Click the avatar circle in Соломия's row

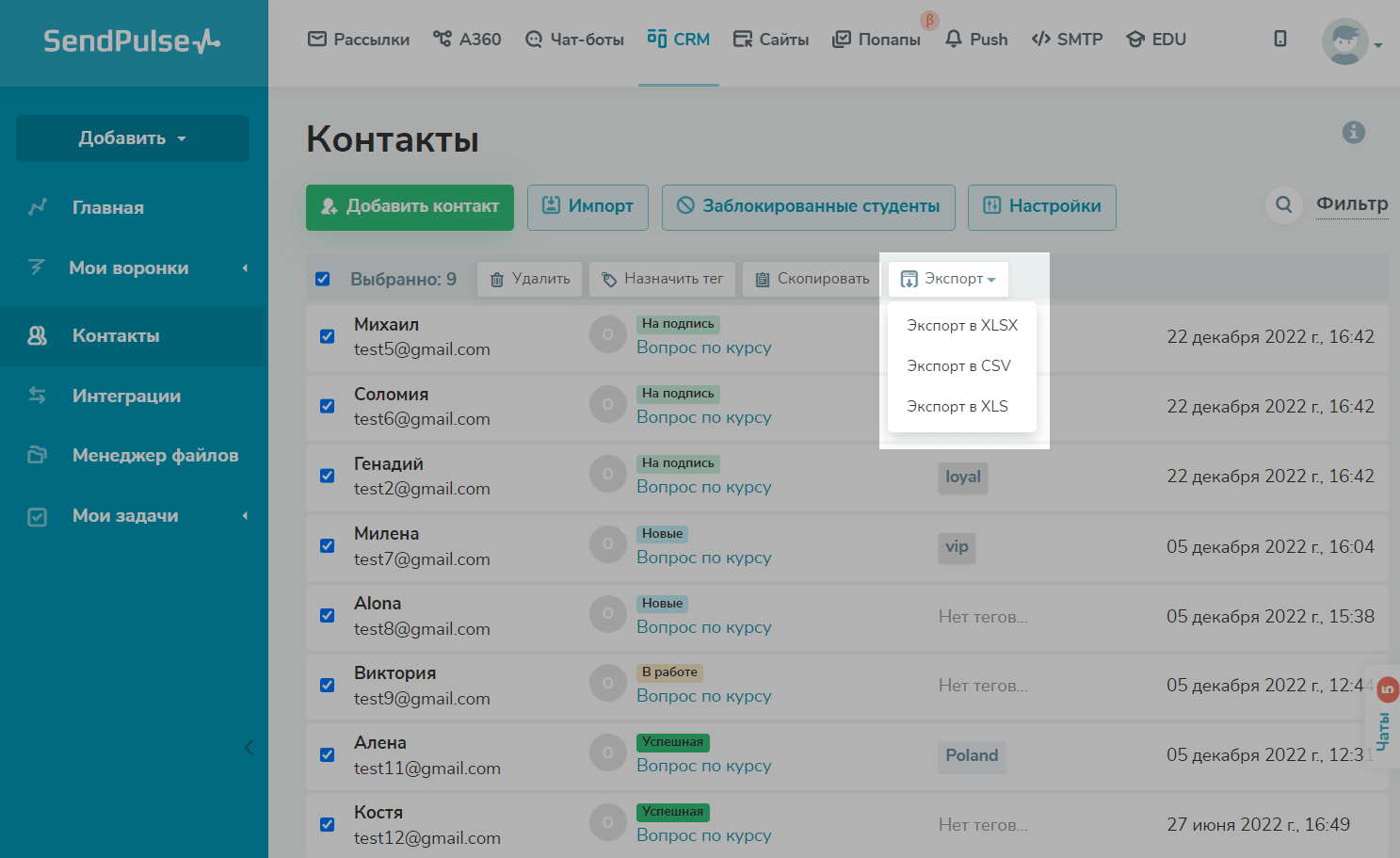tap(608, 404)
